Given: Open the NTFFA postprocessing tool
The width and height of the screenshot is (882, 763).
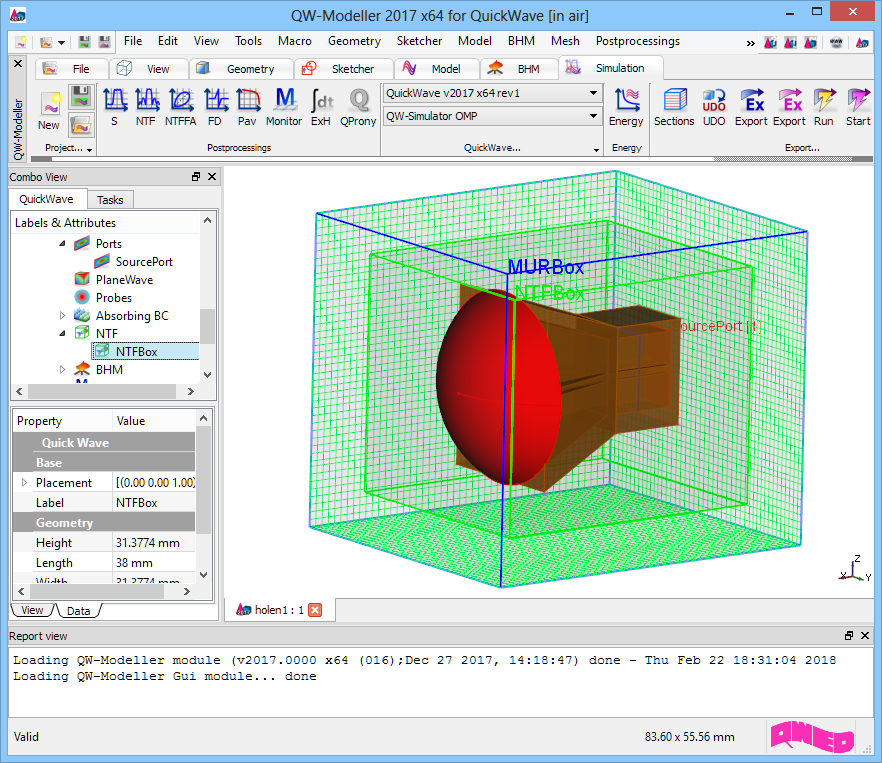Looking at the screenshot, I should pos(181,105).
